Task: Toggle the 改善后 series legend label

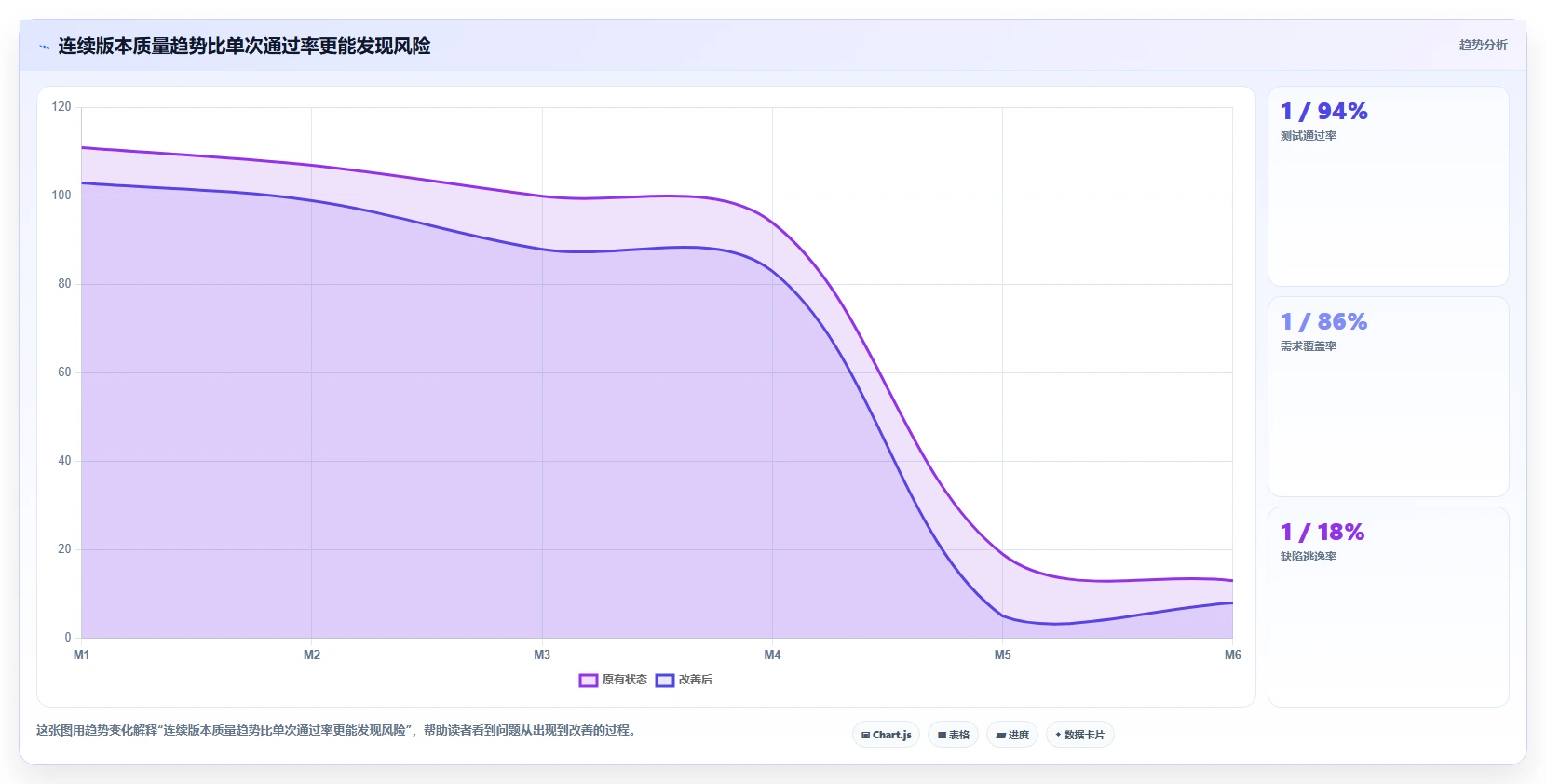Action: click(696, 681)
